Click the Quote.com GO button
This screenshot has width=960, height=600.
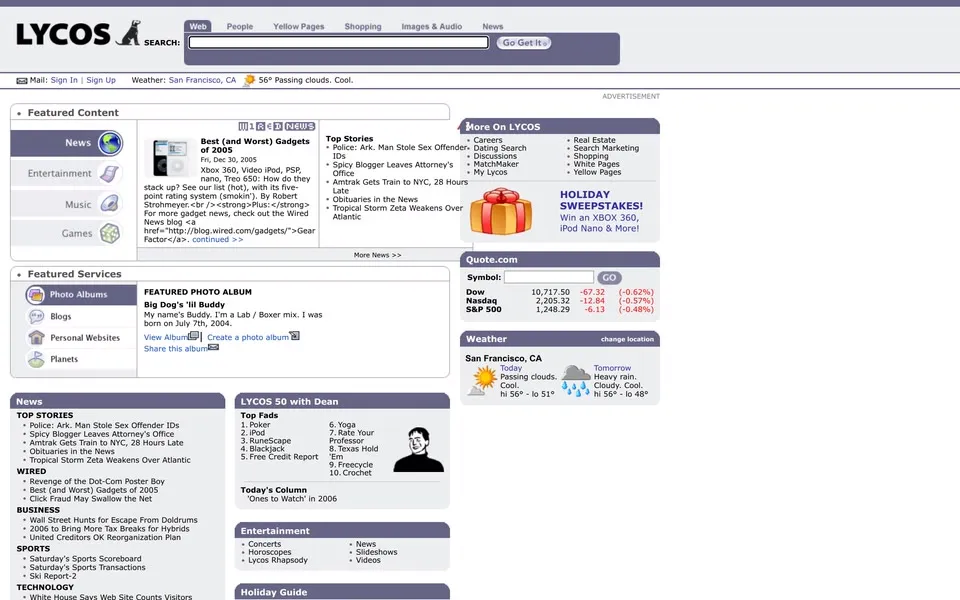pyautogui.click(x=609, y=277)
